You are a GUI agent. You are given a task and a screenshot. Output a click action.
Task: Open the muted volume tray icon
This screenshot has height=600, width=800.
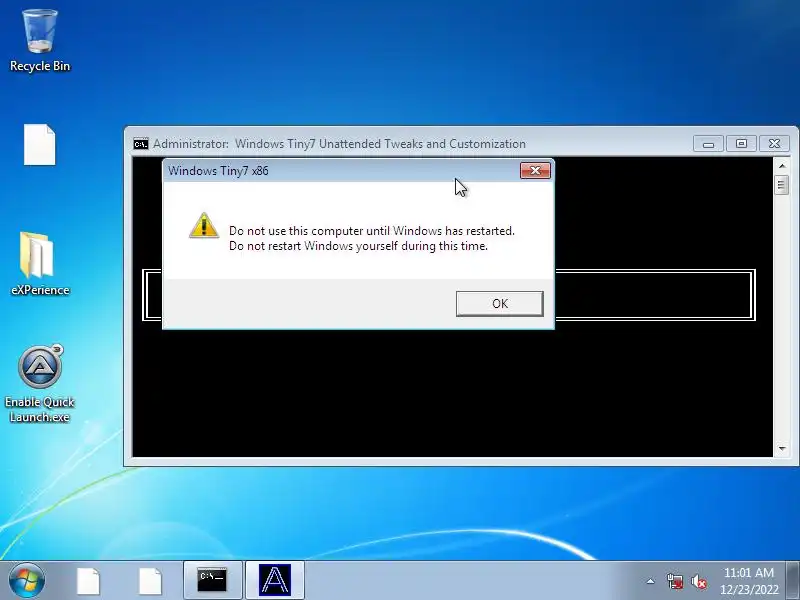(699, 581)
